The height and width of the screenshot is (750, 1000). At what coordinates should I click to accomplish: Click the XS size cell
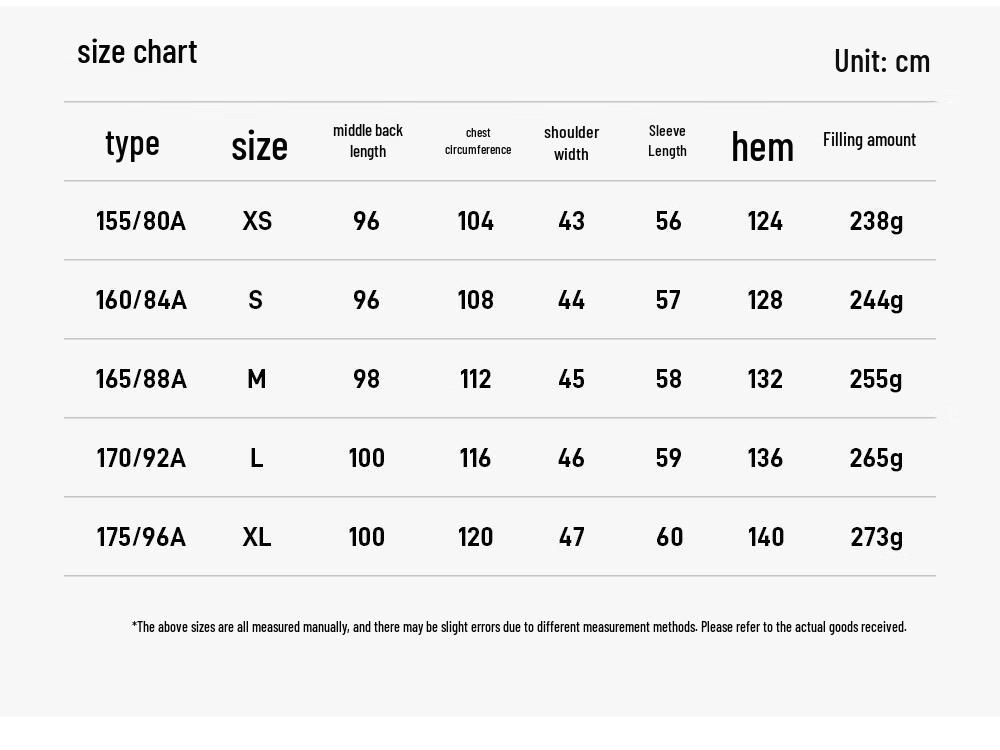tap(257, 221)
